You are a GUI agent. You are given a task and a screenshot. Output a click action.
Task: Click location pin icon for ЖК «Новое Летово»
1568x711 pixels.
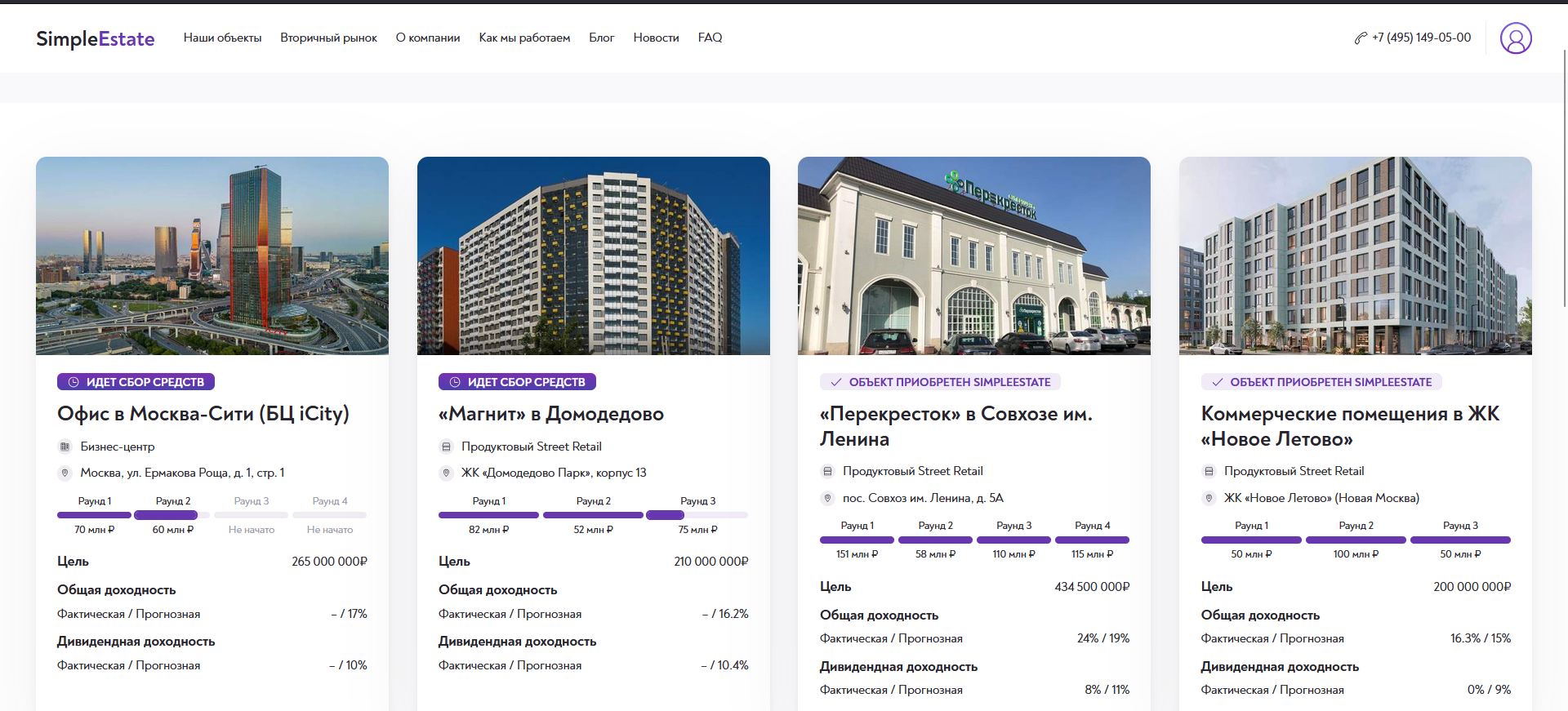tap(1209, 498)
